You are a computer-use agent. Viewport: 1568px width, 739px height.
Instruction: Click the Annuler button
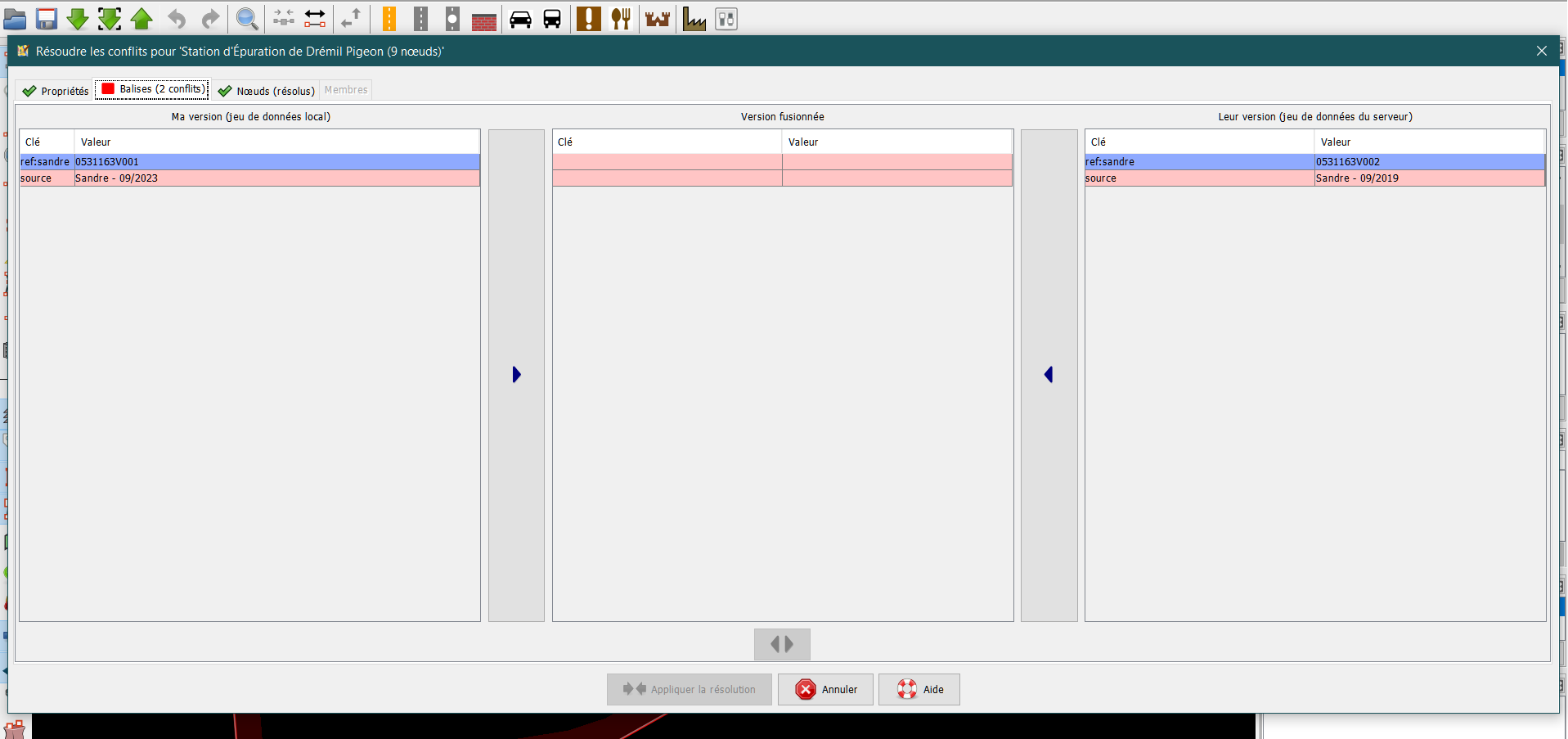point(825,689)
